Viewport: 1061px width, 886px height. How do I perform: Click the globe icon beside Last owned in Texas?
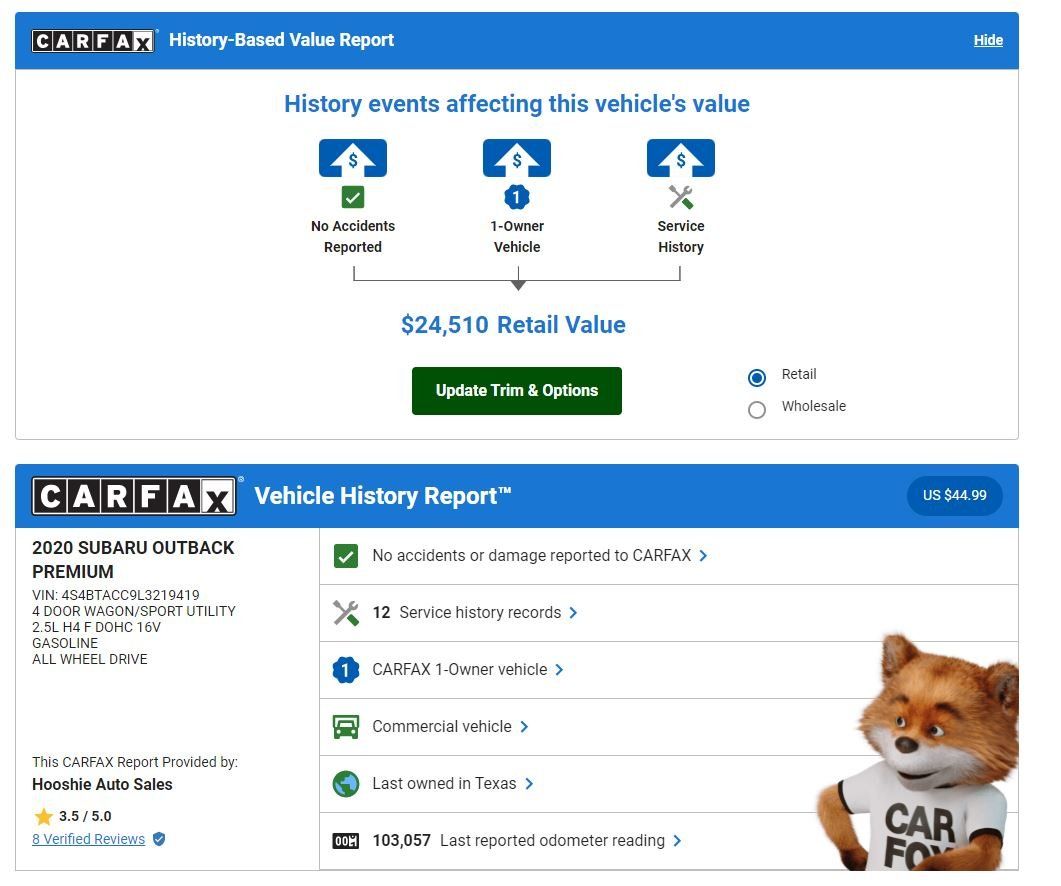(346, 784)
